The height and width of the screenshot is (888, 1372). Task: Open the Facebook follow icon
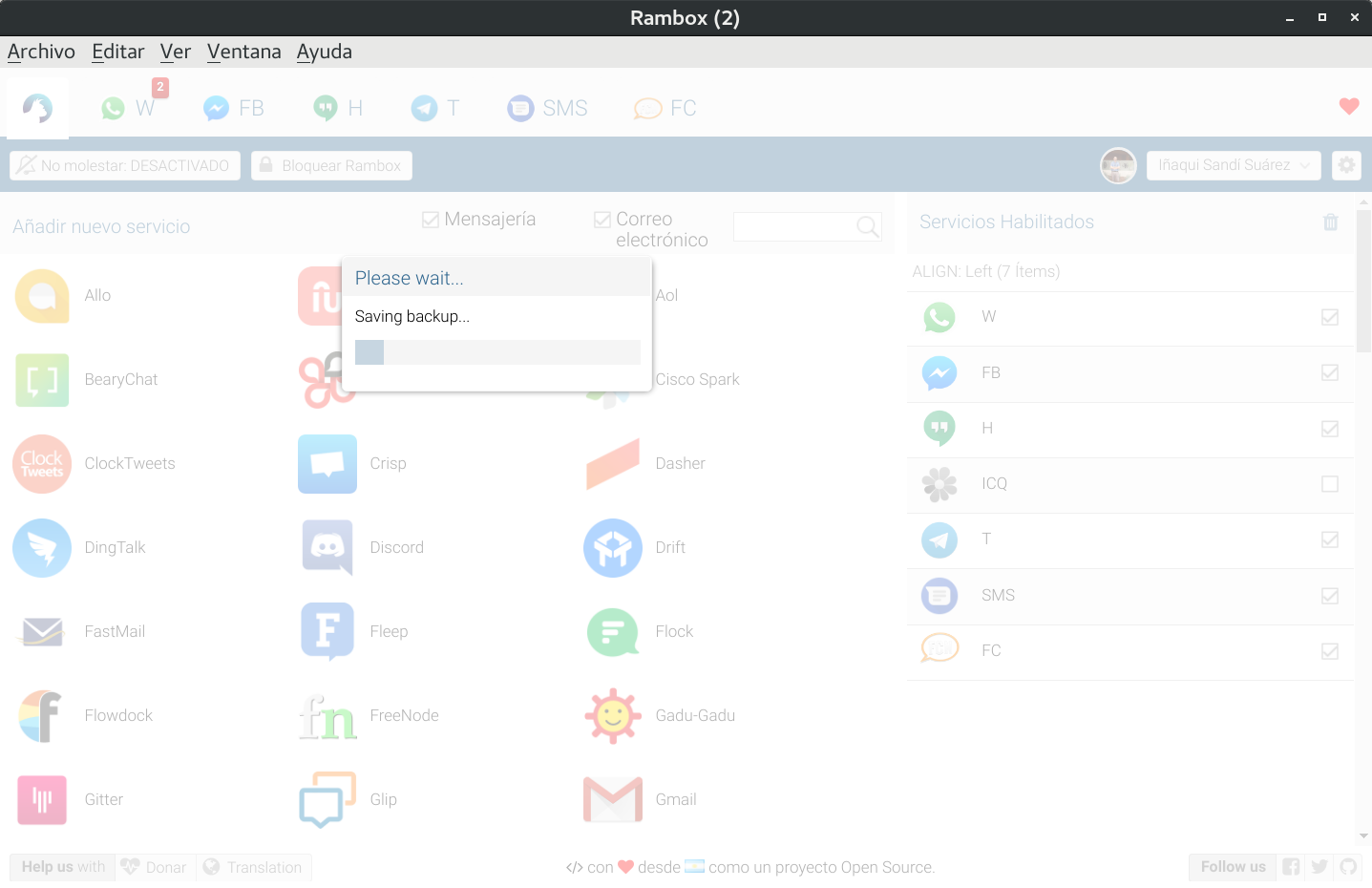pos(1291,867)
